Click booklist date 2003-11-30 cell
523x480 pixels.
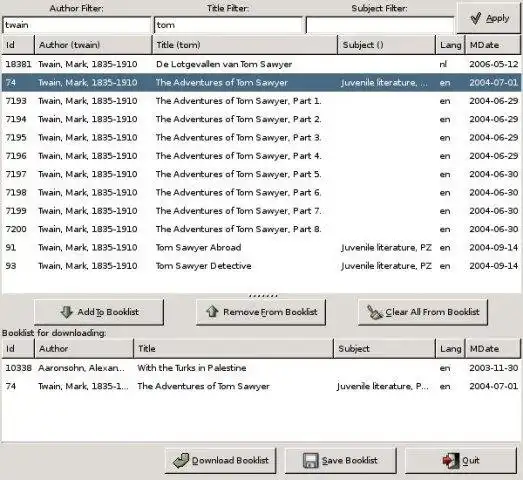[494, 368]
